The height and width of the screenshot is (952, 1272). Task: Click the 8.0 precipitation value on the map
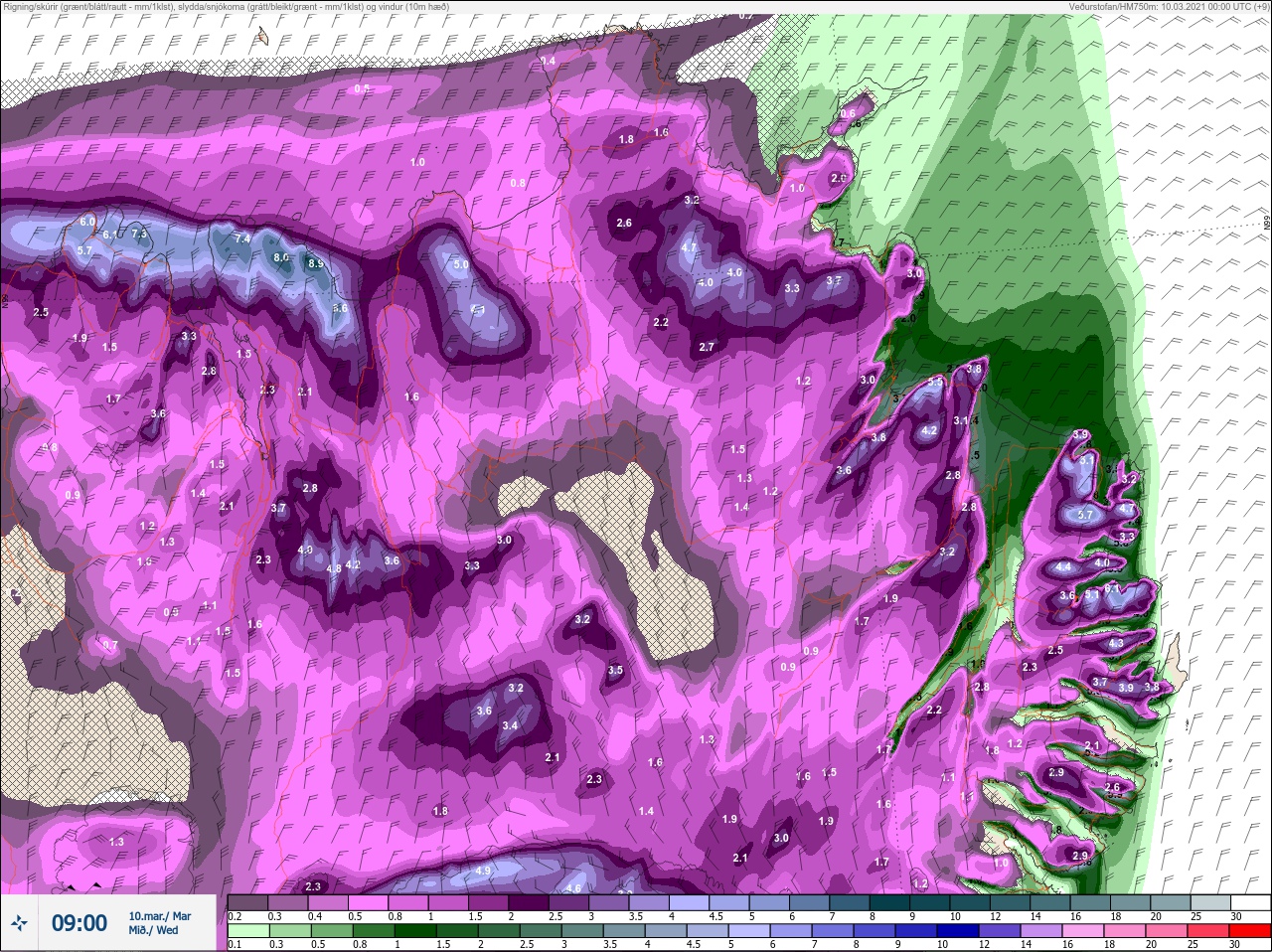(x=281, y=257)
